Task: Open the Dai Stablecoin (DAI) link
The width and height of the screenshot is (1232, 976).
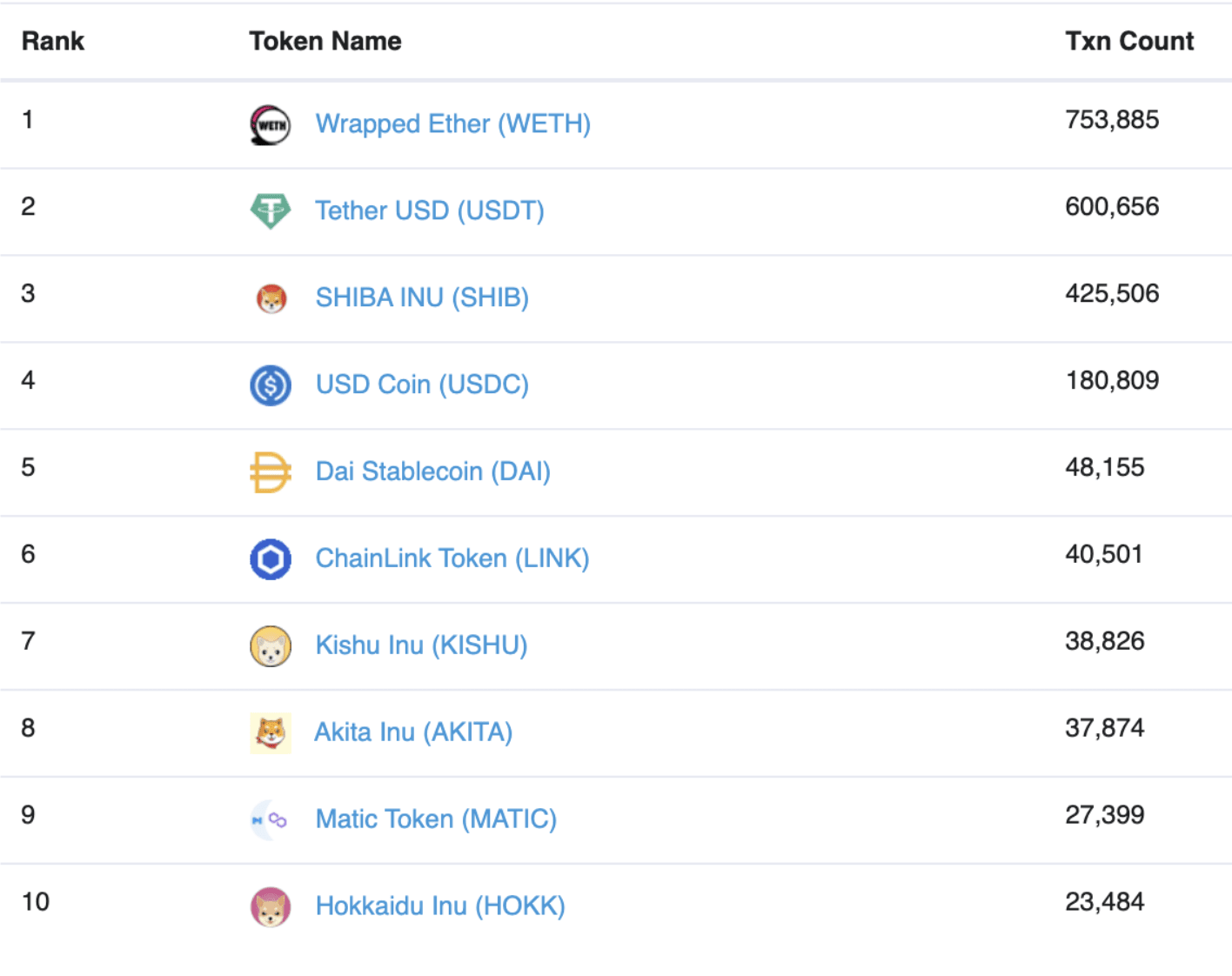Action: click(433, 471)
